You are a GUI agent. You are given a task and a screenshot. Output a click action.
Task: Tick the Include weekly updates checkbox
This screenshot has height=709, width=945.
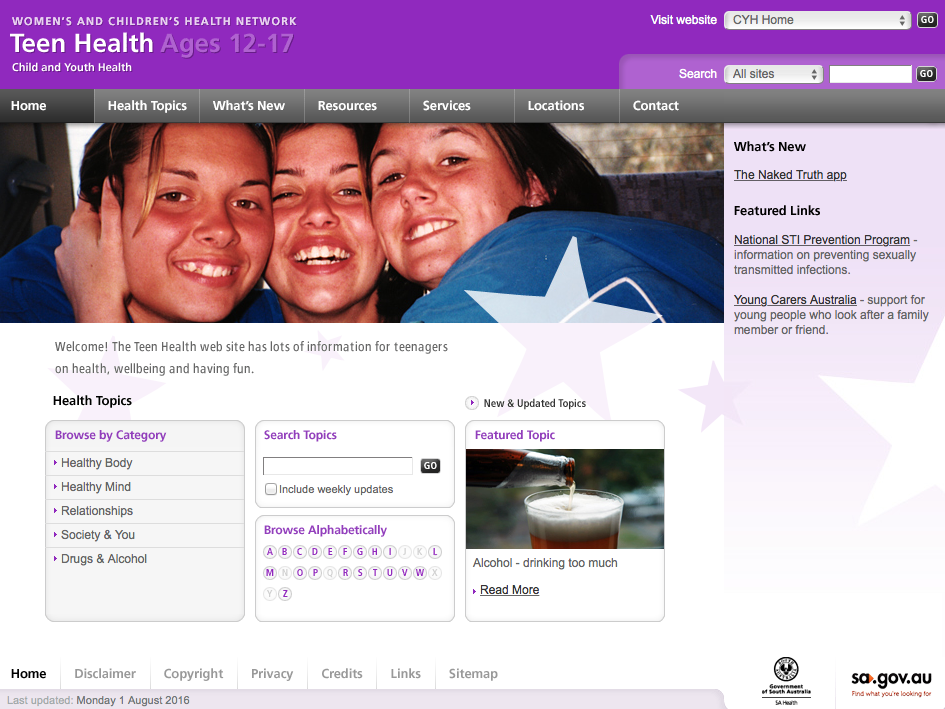click(x=271, y=489)
